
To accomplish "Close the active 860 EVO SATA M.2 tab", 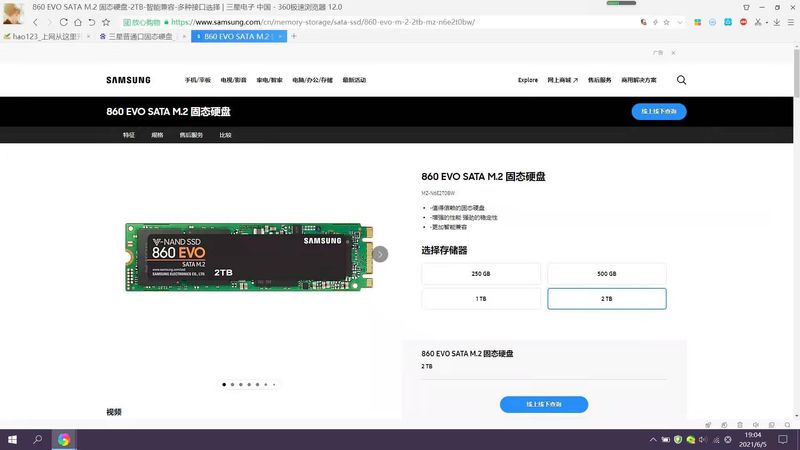I will (x=280, y=36).
